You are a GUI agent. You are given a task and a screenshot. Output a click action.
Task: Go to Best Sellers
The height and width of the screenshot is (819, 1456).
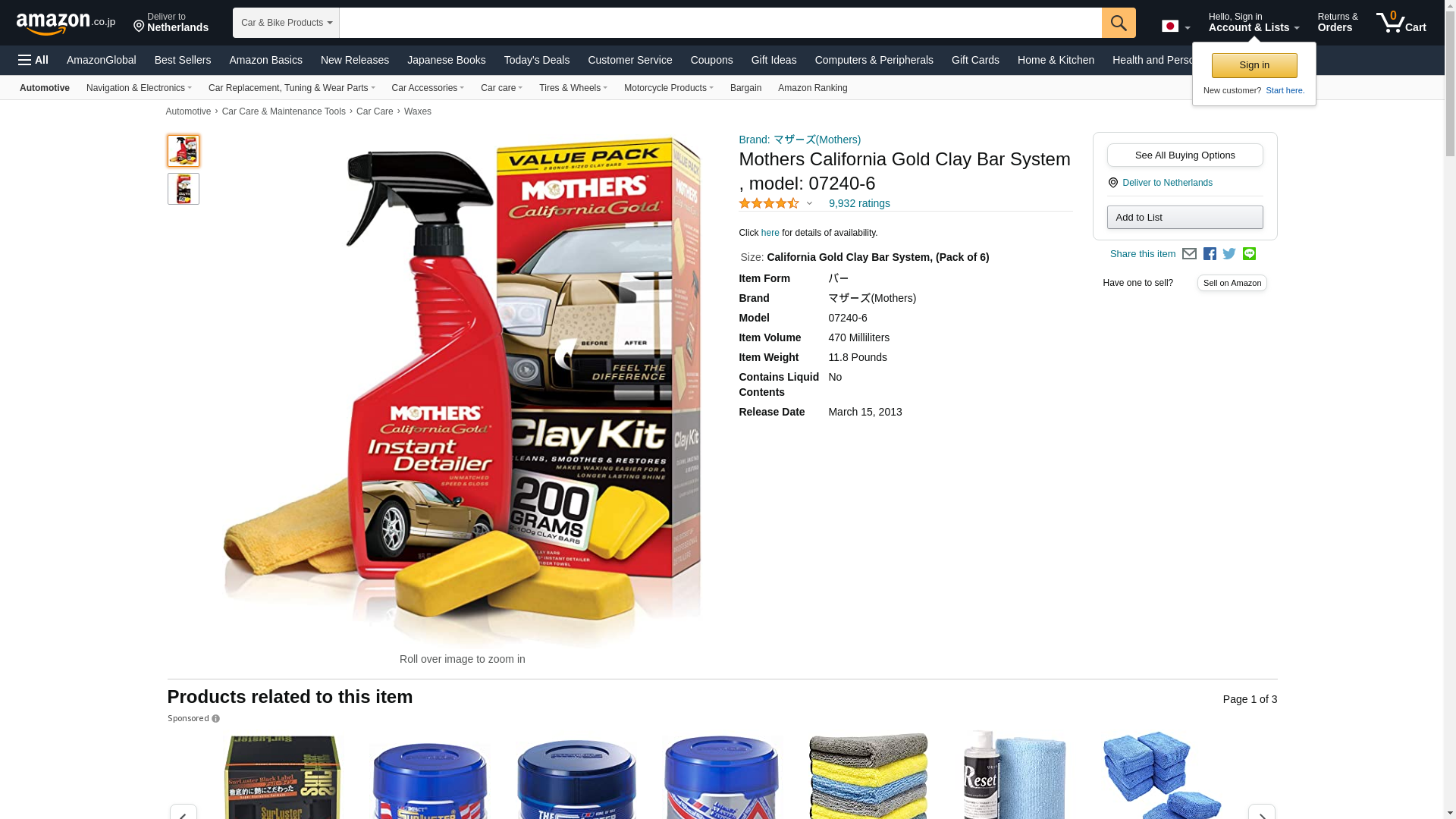pos(183,60)
